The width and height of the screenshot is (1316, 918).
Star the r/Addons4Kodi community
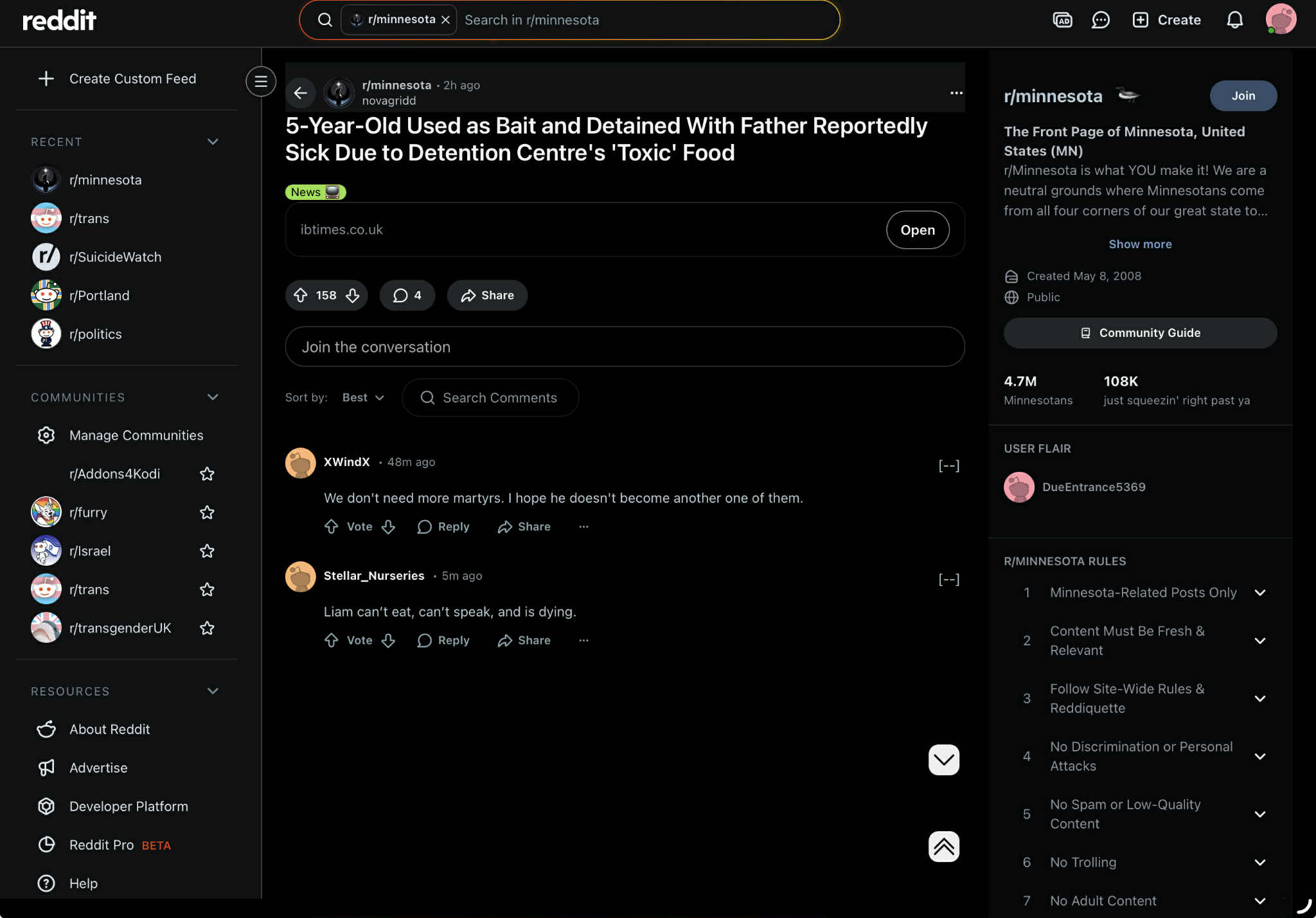coord(207,474)
